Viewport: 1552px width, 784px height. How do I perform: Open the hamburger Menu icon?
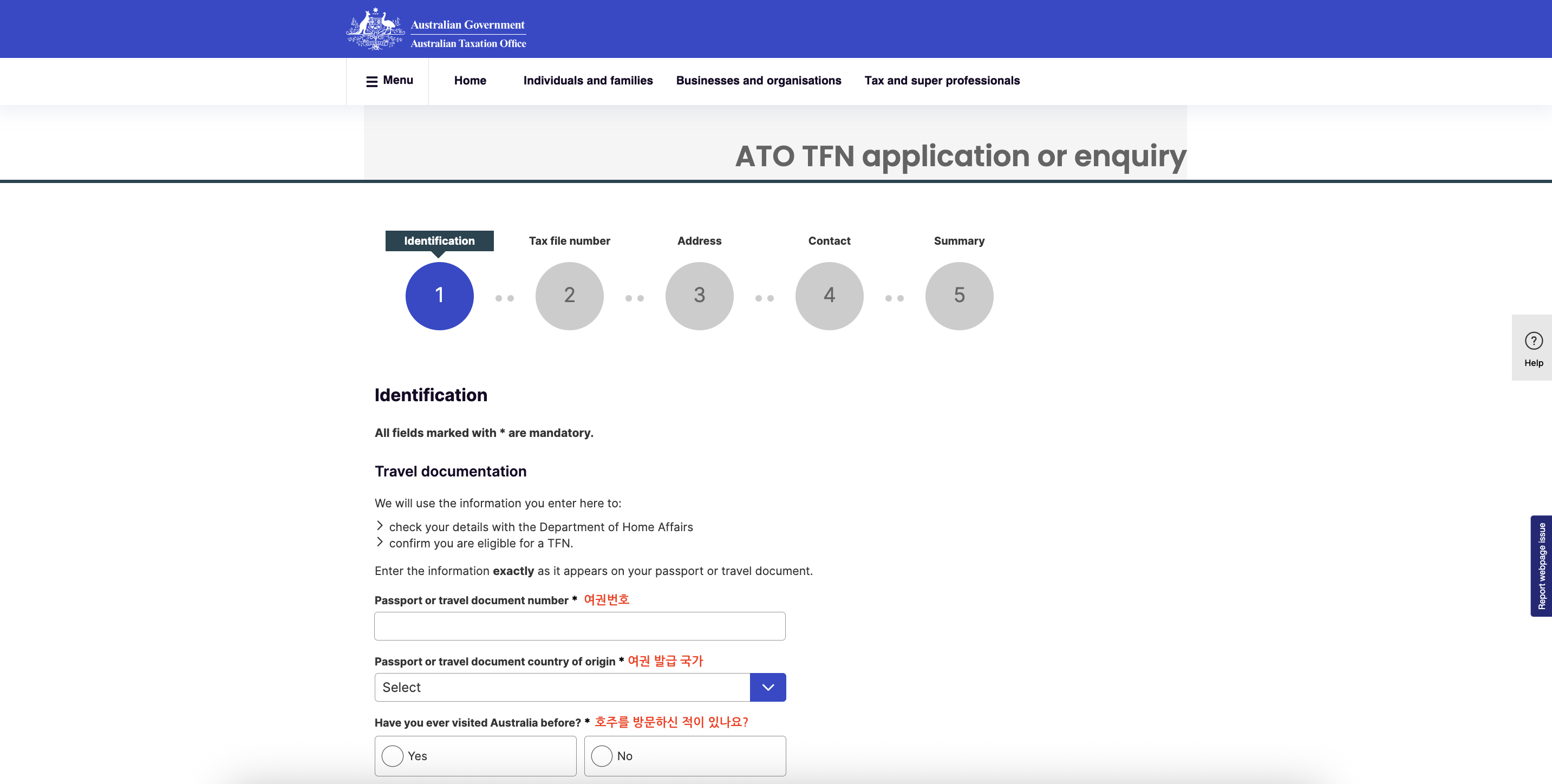(x=371, y=81)
